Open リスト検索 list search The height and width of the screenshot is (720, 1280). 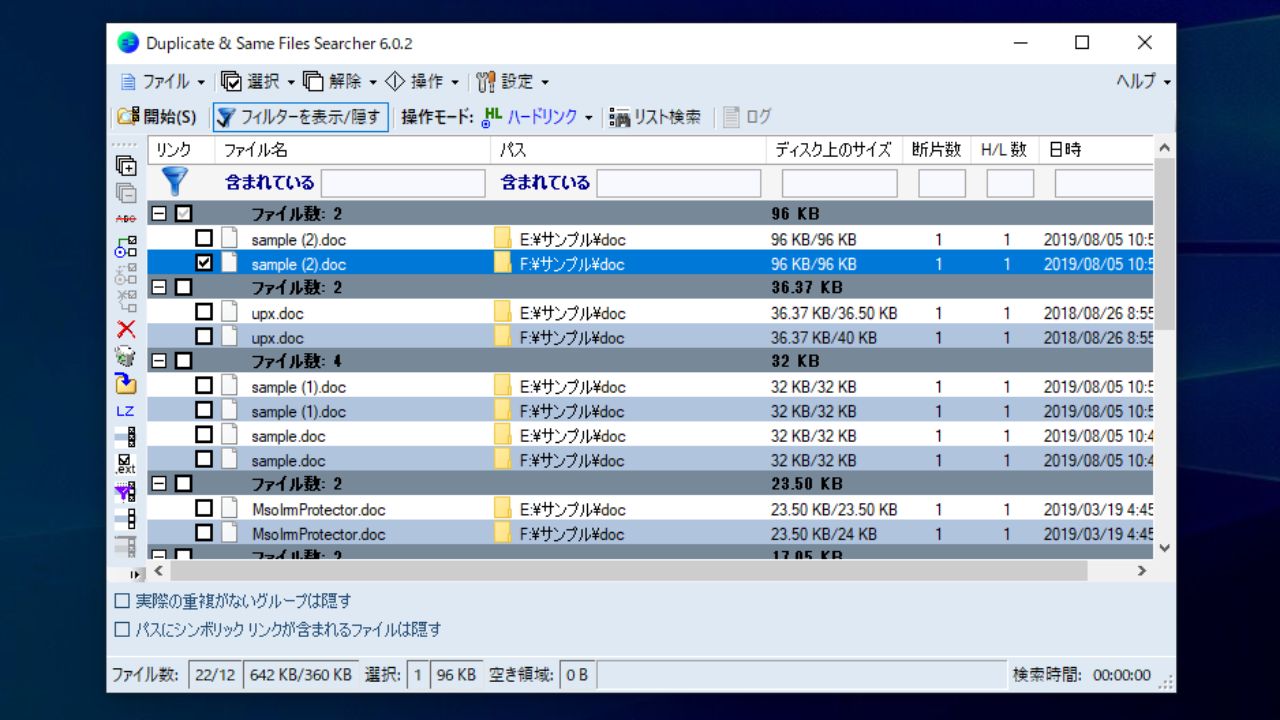(655, 117)
